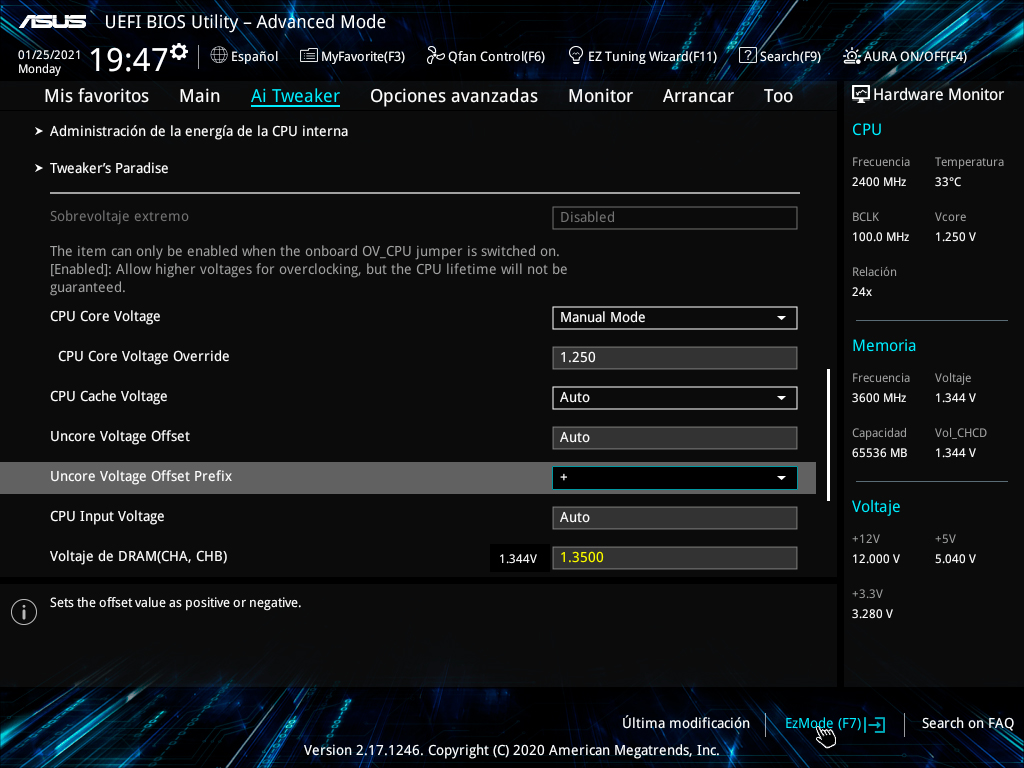Click the info icon beside help text

[24, 612]
